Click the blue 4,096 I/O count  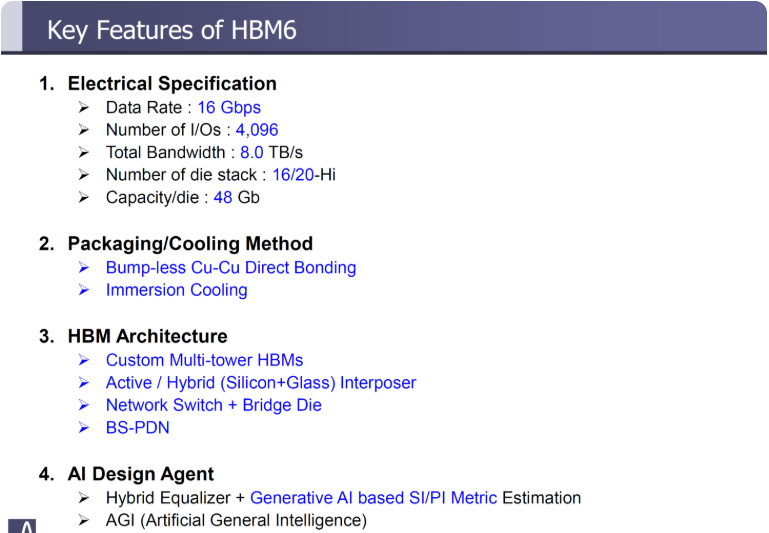click(x=257, y=130)
